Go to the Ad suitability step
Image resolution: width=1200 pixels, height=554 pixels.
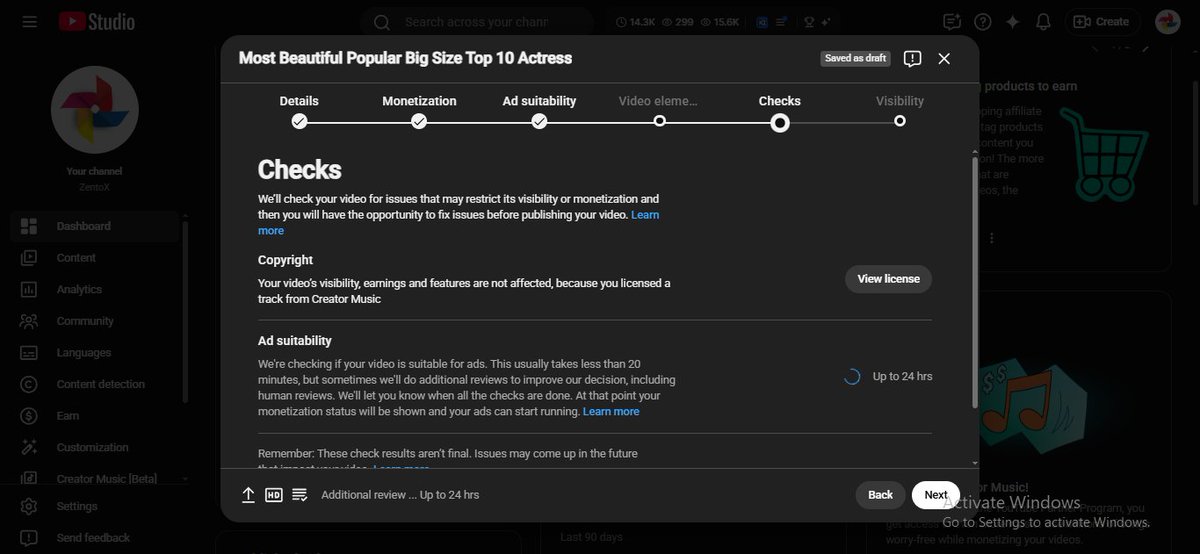pos(539,110)
